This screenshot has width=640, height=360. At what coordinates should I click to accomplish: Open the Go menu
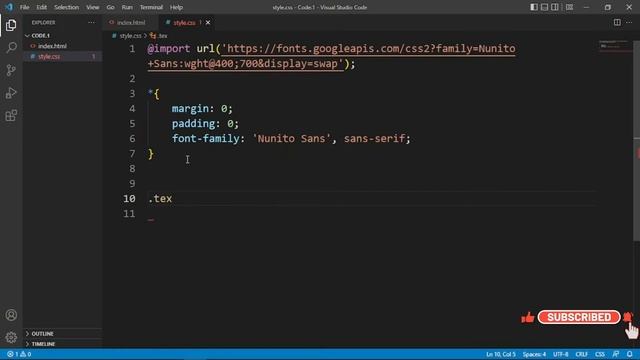[x=110, y=7]
